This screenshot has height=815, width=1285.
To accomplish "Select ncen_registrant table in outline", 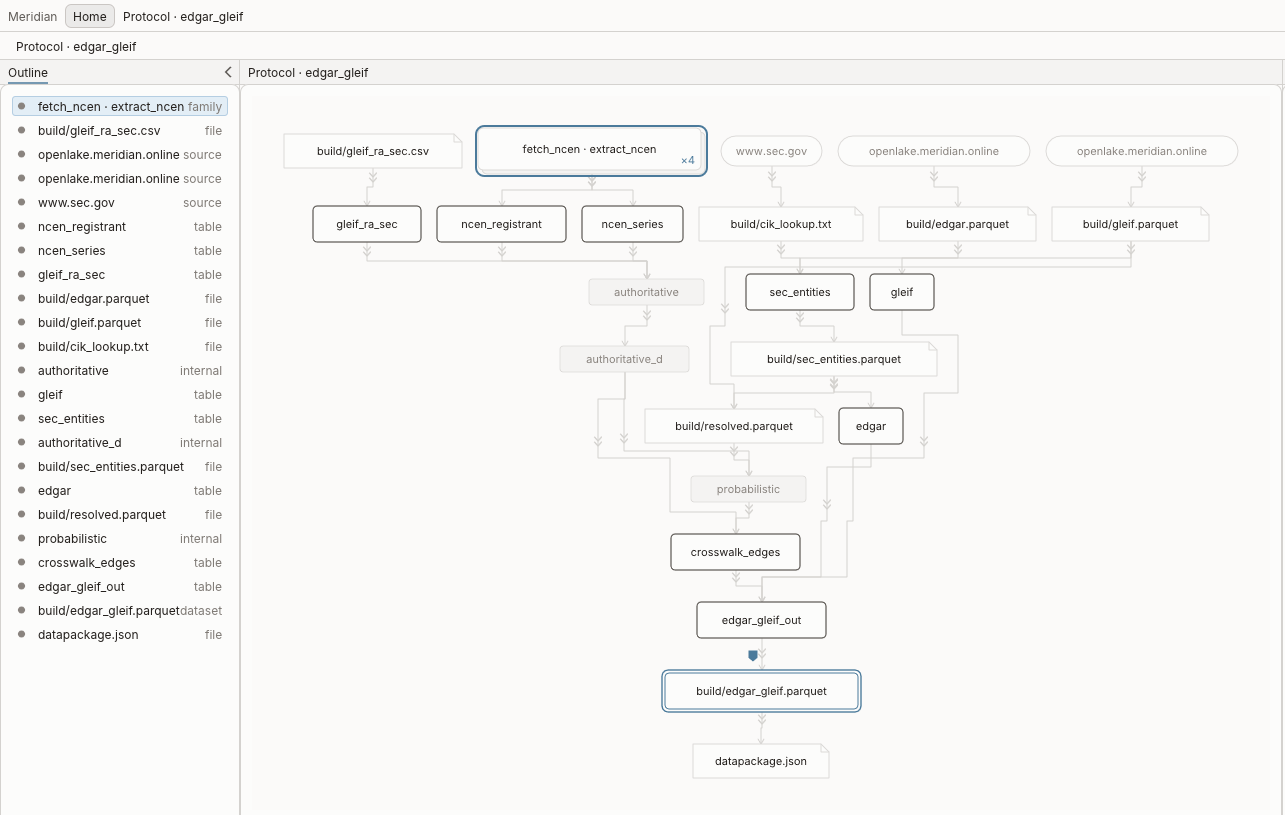I will 120,227.
